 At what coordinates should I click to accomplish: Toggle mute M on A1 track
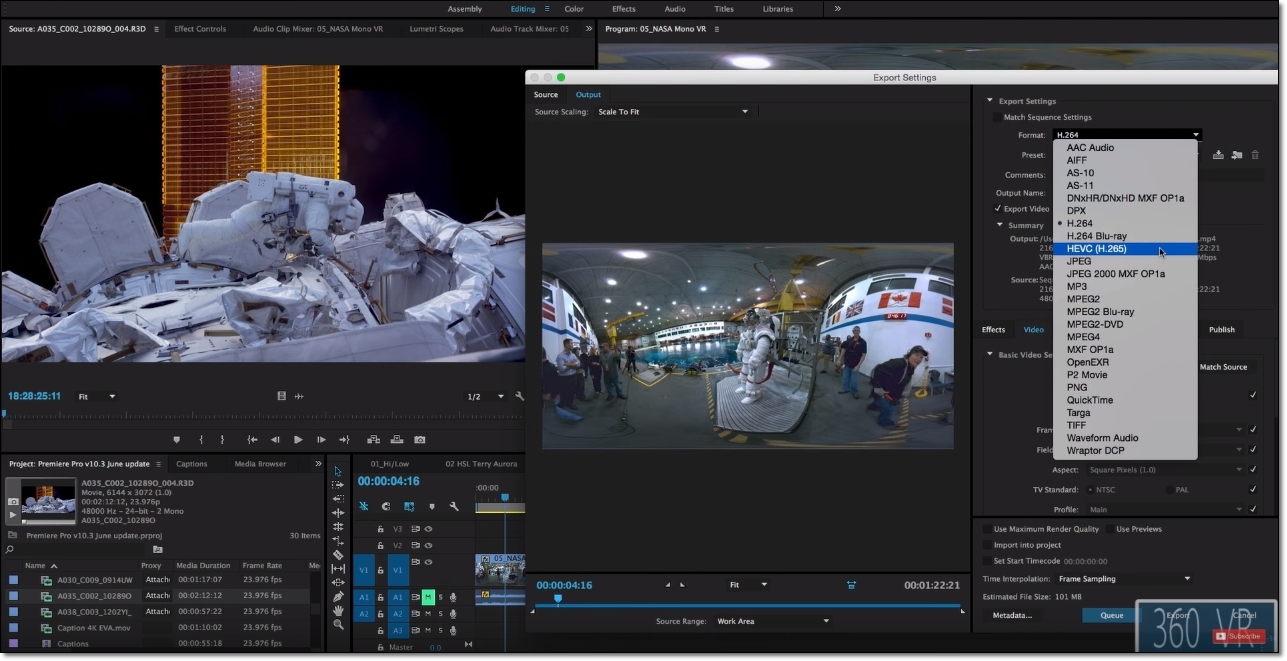[x=427, y=597]
